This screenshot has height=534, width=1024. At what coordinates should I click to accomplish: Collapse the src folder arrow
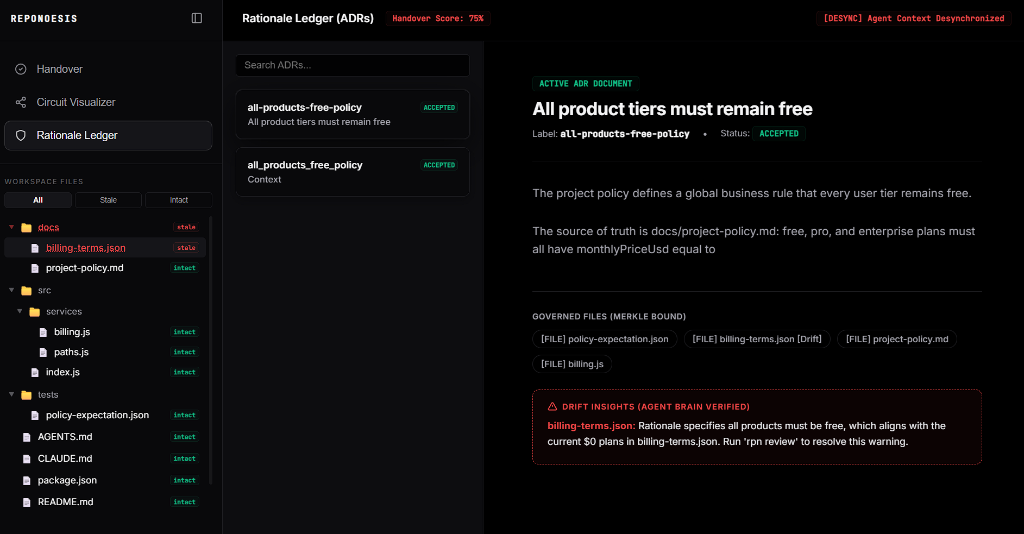[11, 290]
